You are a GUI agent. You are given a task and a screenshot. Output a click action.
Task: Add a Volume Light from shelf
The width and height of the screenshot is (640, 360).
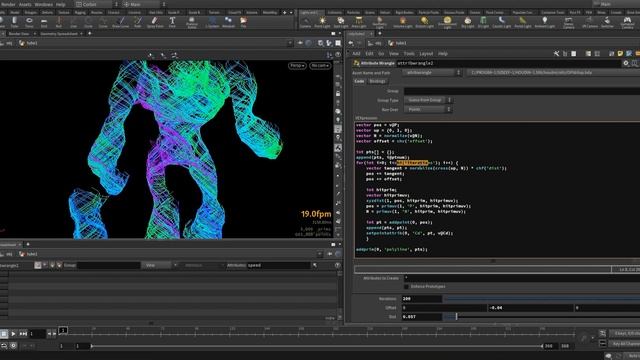402,22
